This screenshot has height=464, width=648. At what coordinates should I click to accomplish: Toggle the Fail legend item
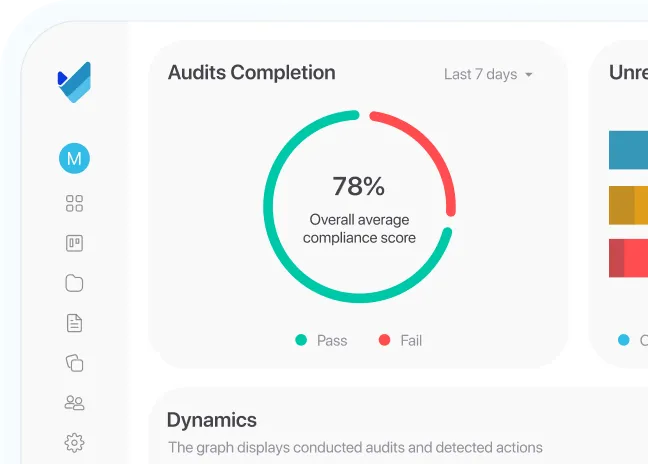(400, 340)
